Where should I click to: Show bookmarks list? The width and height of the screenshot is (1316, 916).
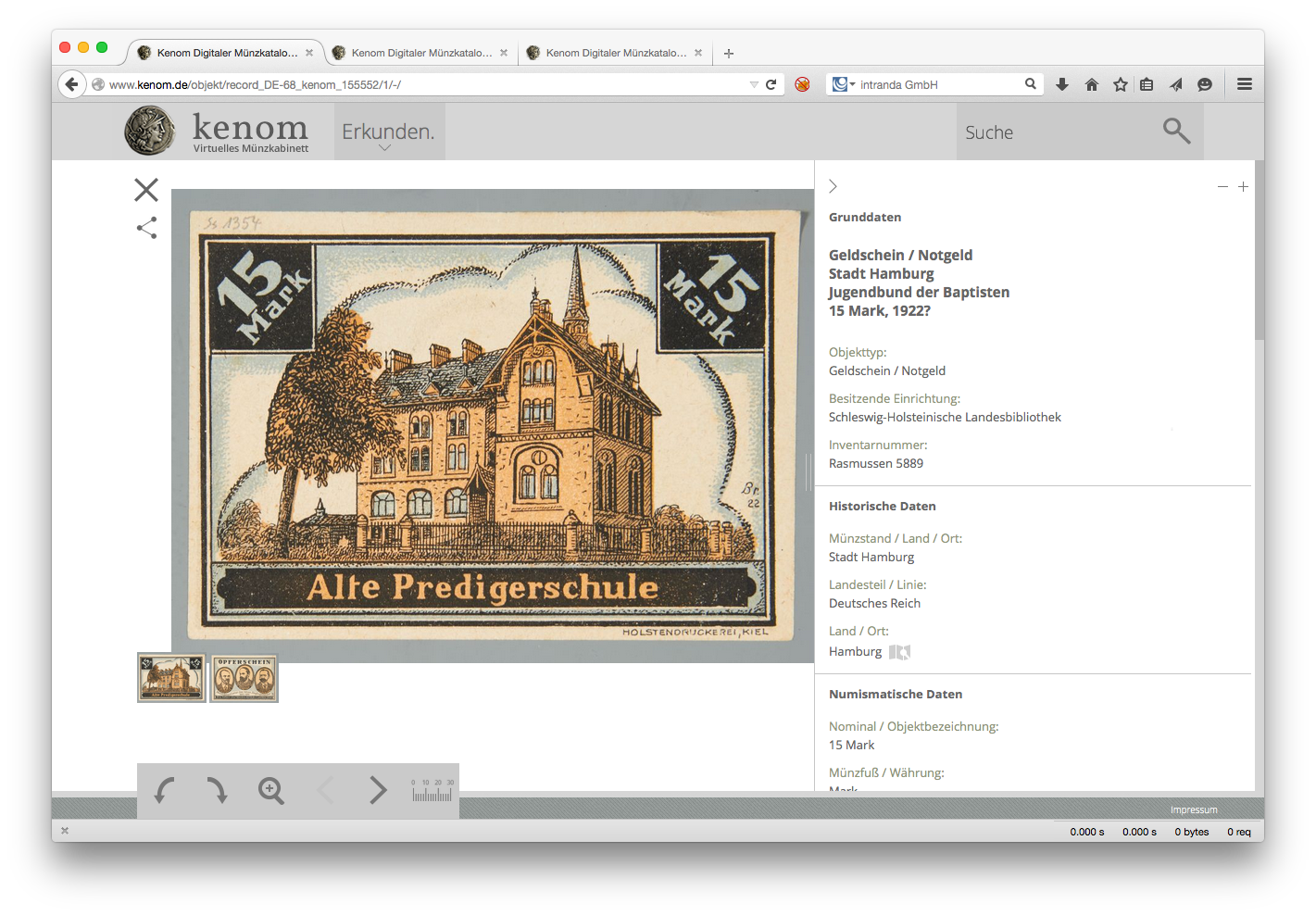pos(1147,84)
